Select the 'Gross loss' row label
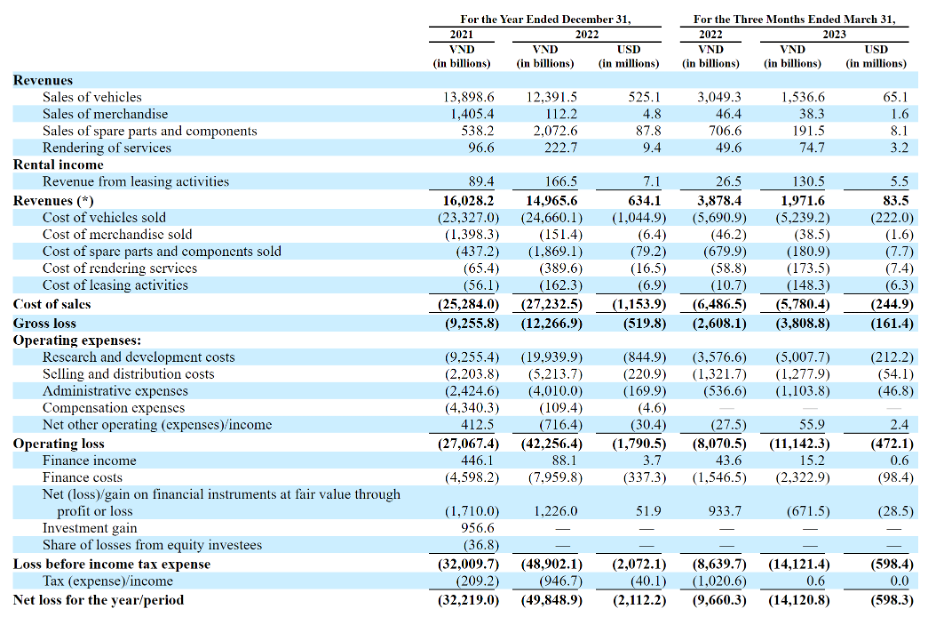This screenshot has width=936, height=618. (x=45, y=323)
